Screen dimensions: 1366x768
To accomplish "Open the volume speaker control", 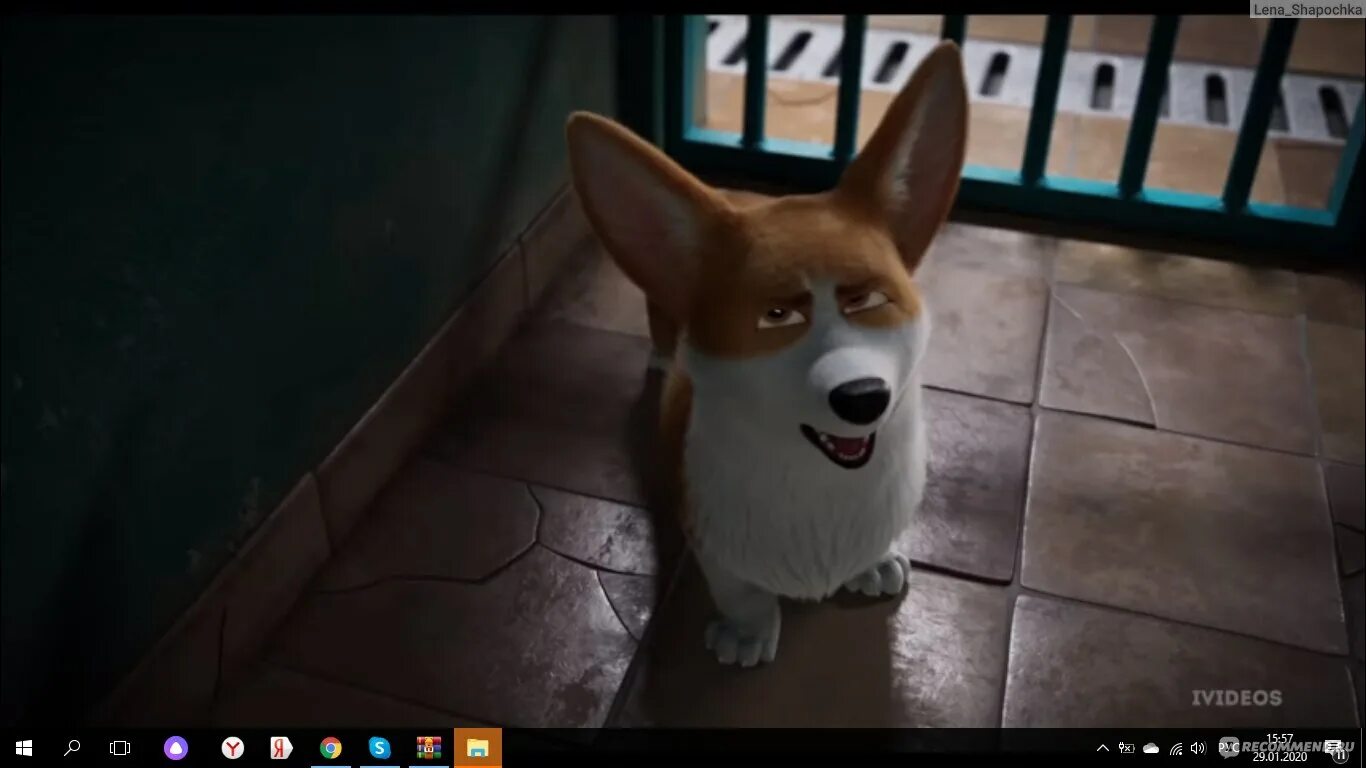I will pyautogui.click(x=1199, y=748).
